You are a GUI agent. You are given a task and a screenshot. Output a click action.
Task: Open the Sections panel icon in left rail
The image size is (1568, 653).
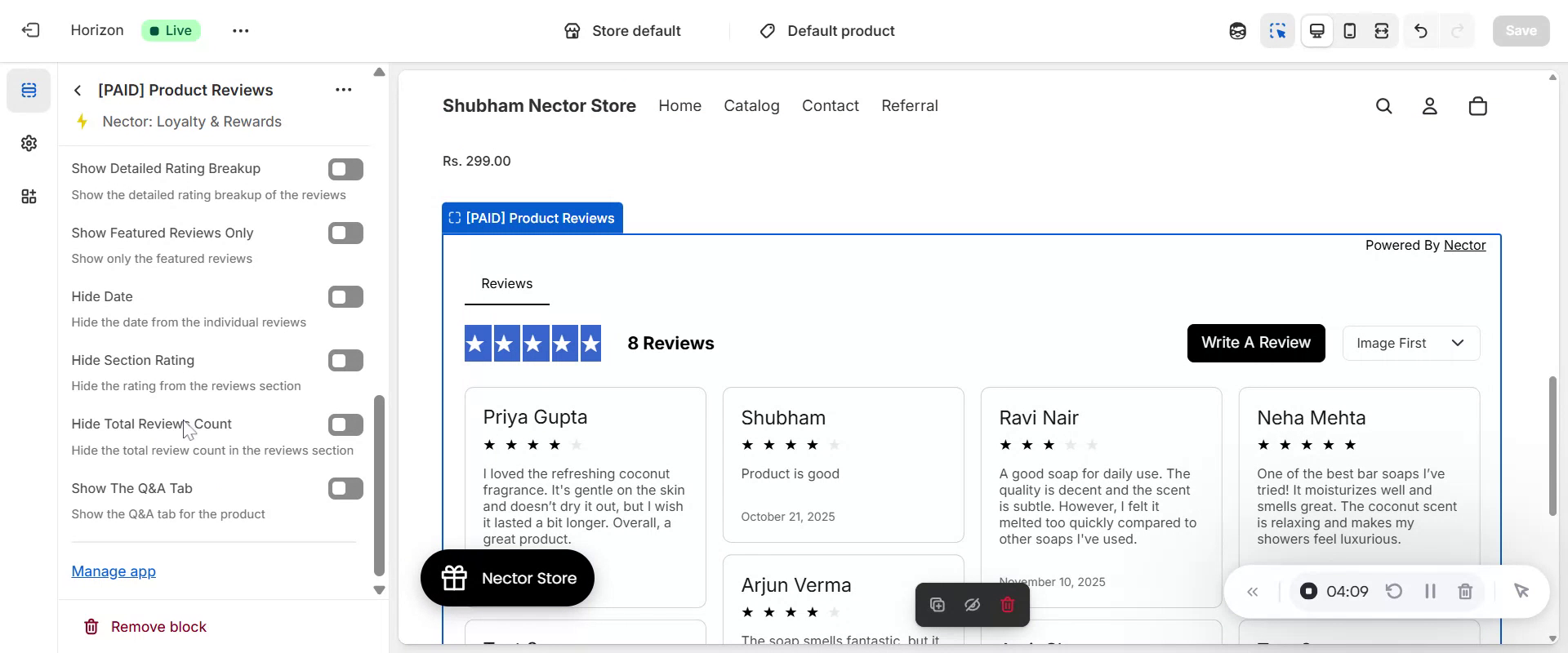tap(29, 90)
